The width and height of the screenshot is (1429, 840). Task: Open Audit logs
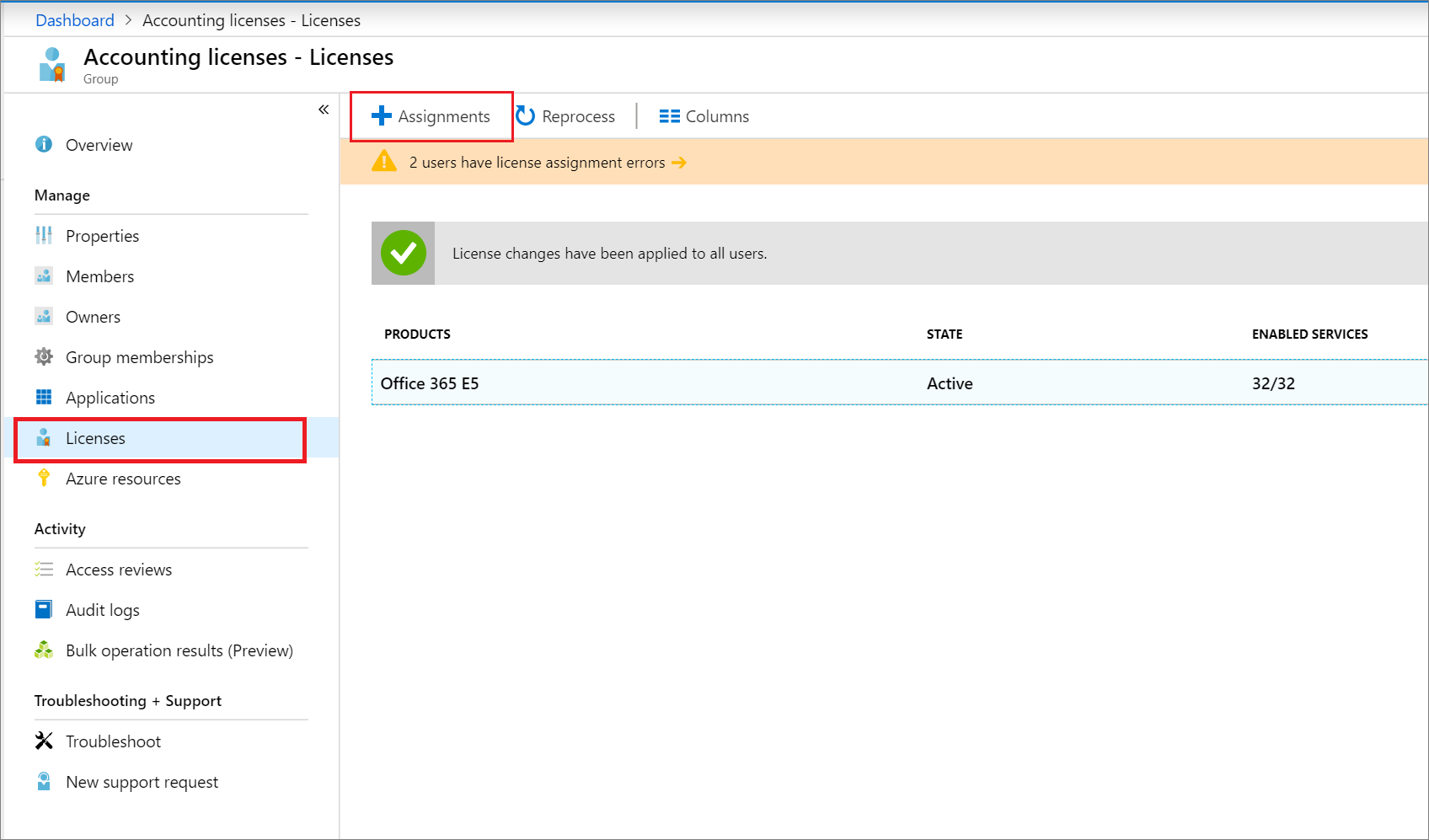click(102, 610)
